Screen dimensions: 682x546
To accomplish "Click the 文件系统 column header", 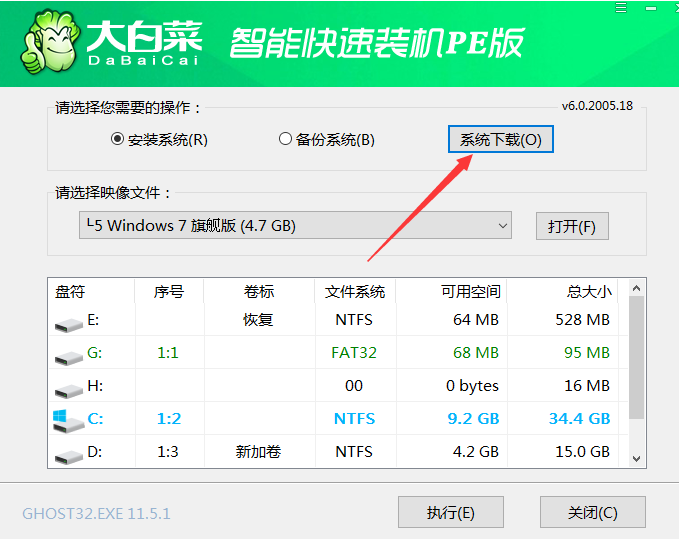I will [354, 291].
